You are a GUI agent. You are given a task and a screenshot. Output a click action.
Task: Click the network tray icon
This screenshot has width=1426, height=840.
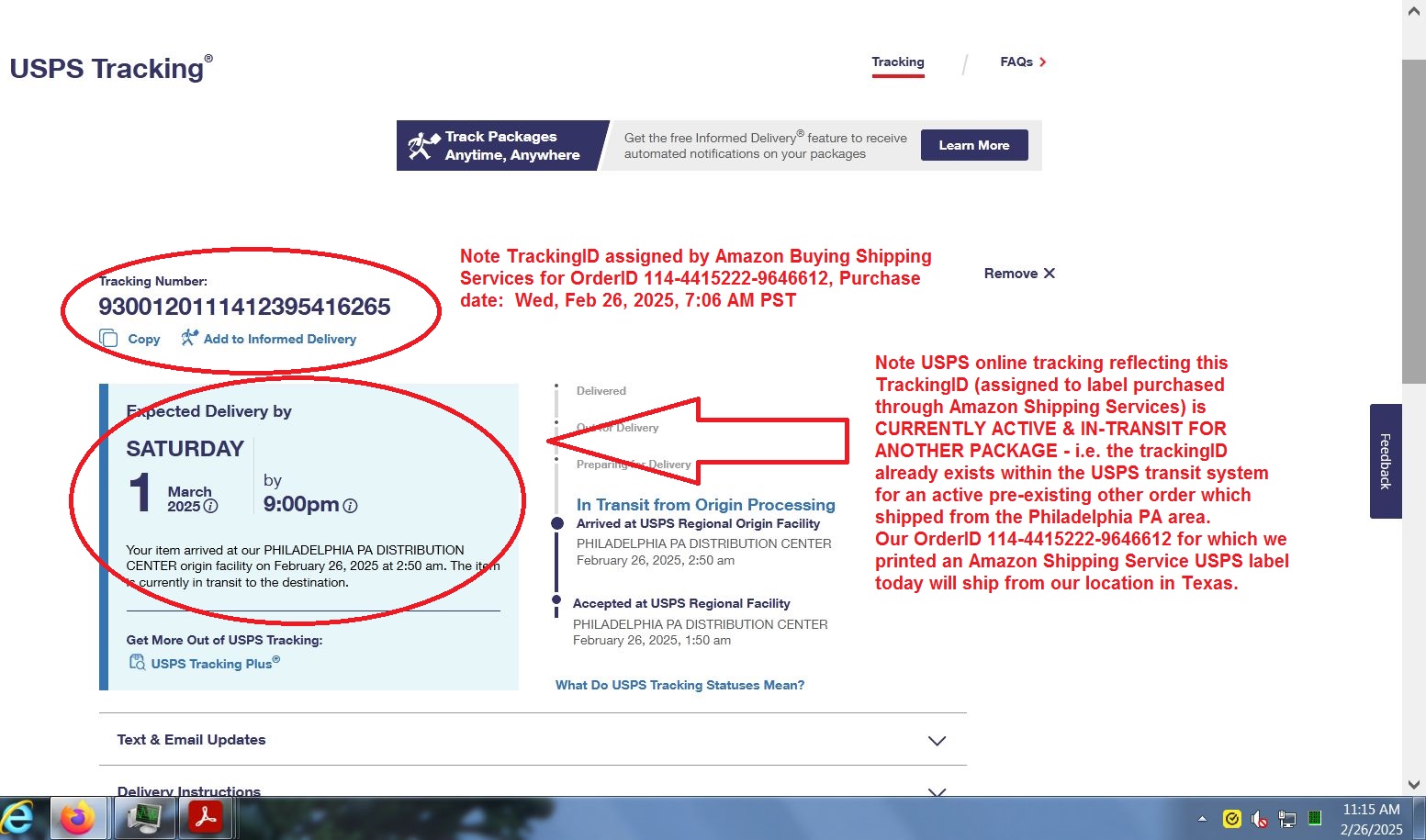1287,819
